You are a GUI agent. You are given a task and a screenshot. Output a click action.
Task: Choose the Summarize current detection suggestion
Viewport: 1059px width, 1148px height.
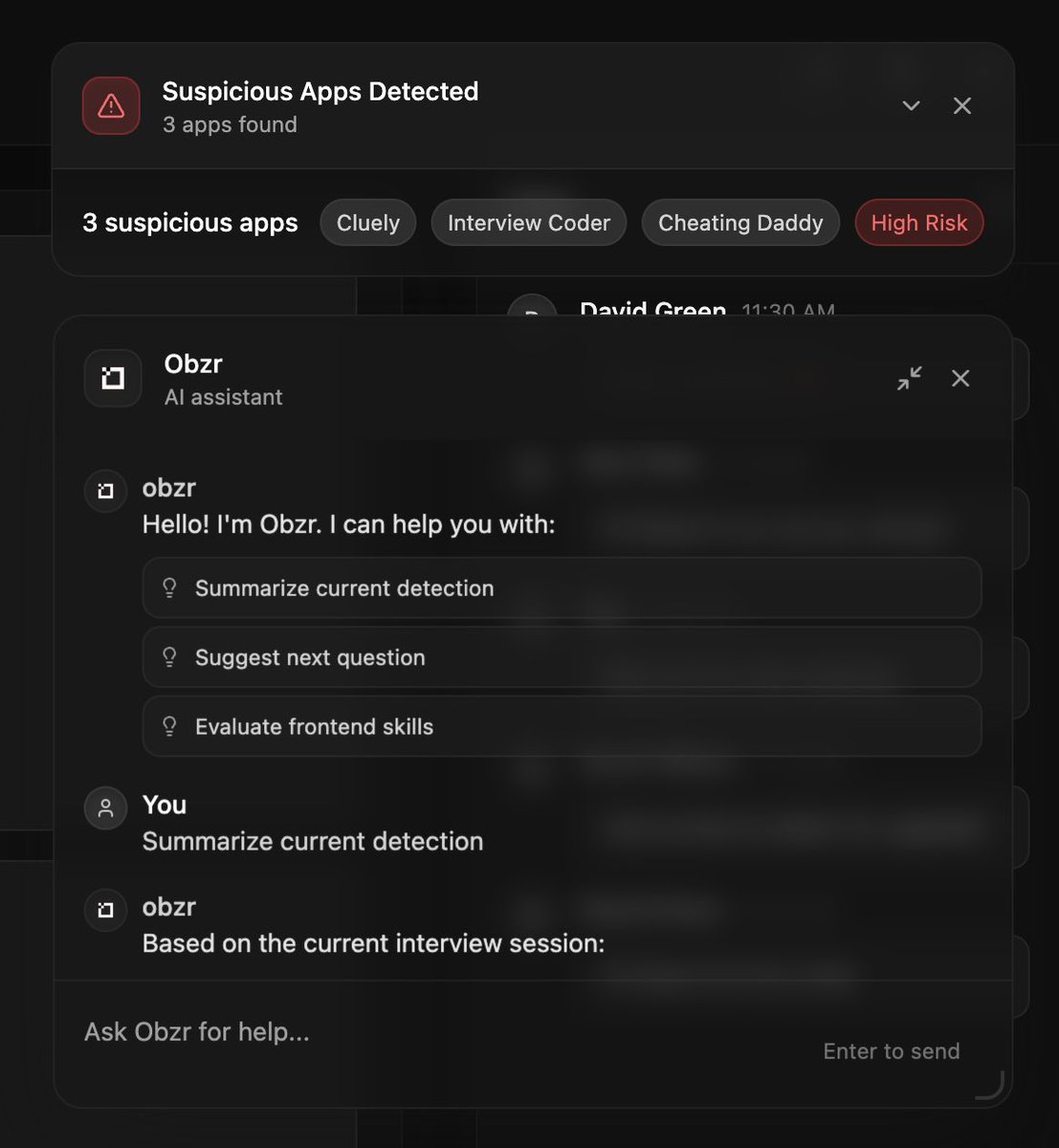coord(562,588)
